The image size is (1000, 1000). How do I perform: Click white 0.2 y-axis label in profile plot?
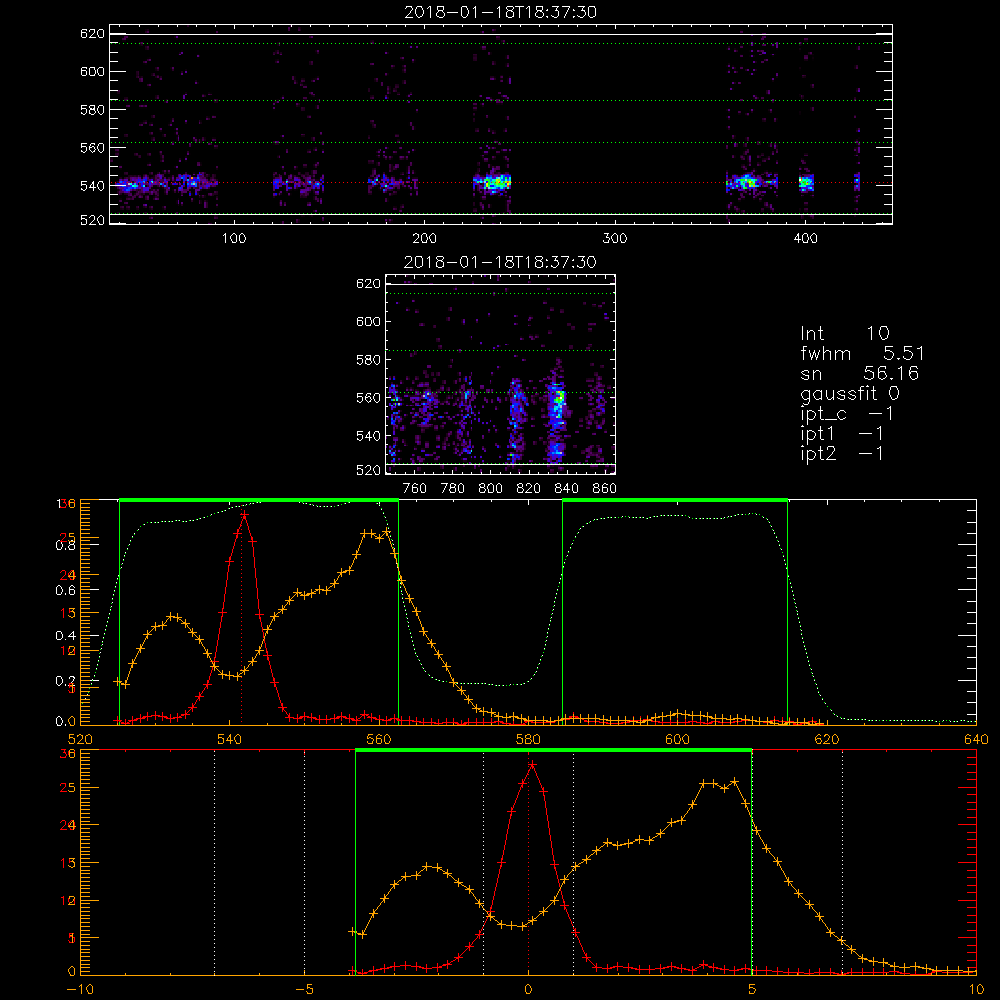pyautogui.click(x=64, y=680)
